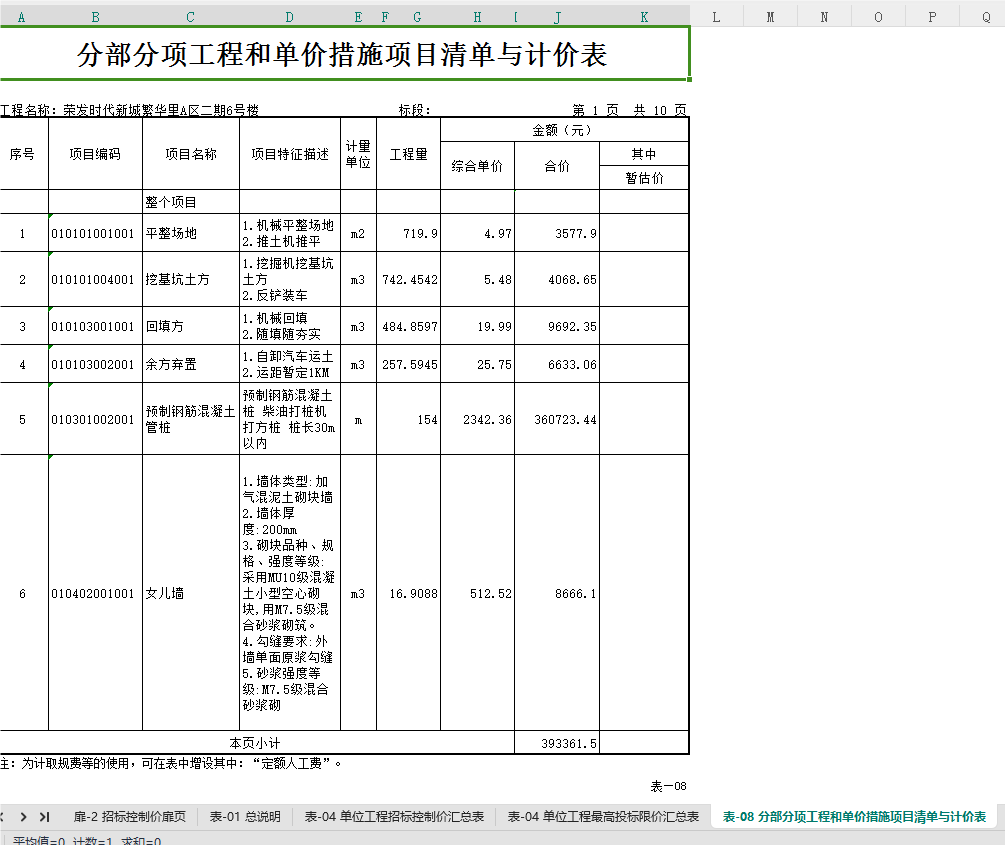
Task: Click the m2 unit cell
Action: 358,233
